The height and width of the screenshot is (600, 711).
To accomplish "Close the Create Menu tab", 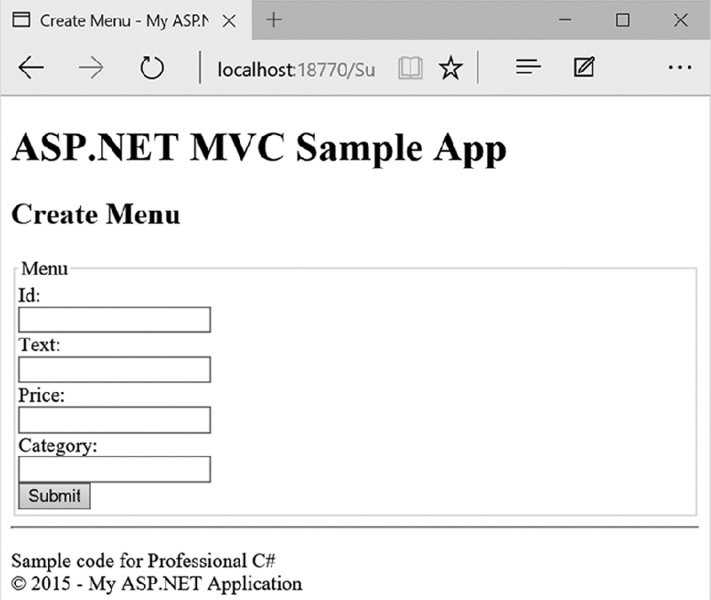I will tap(229, 20).
